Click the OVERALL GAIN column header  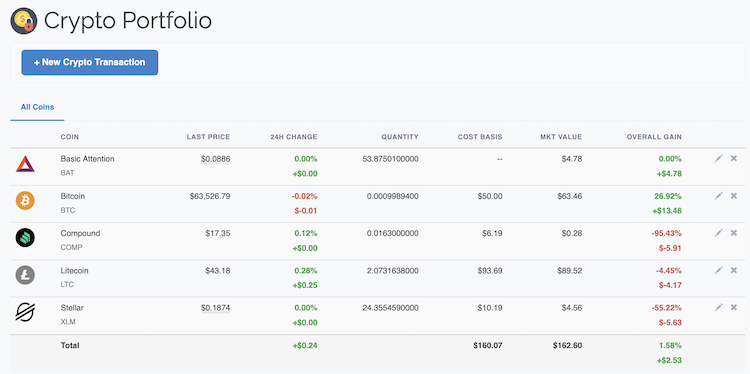click(654, 137)
